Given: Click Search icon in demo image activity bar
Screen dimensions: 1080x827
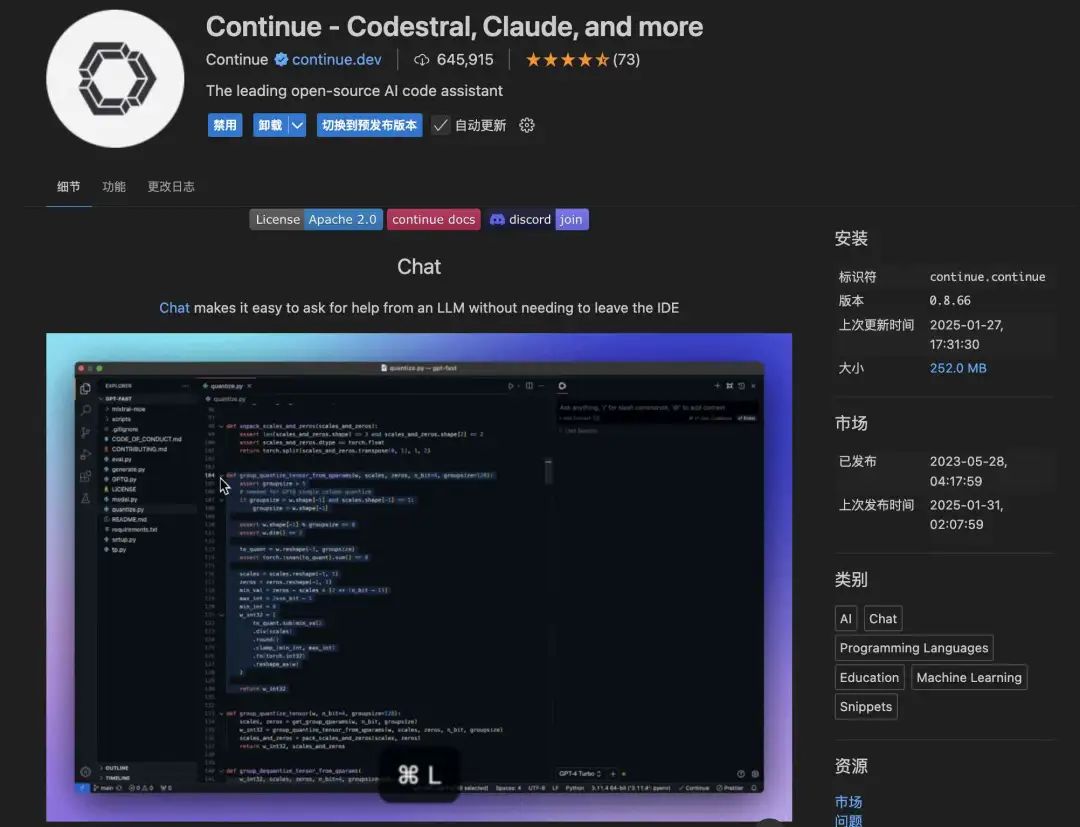Looking at the screenshot, I should coord(85,410).
